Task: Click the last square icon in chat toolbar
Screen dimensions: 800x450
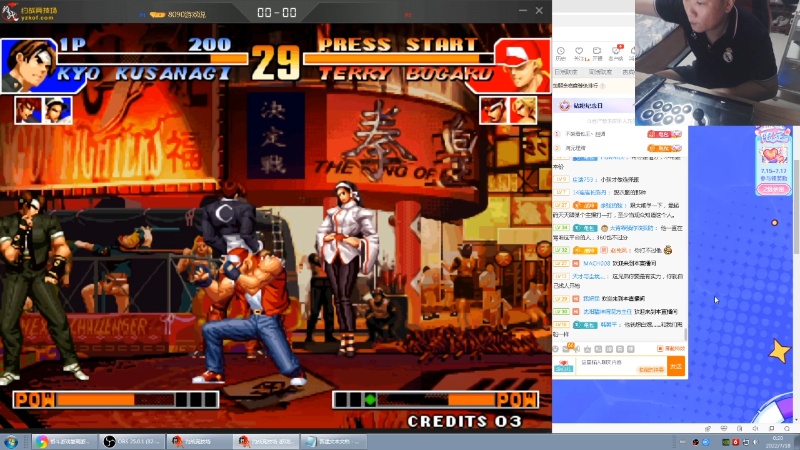Action: pos(631,349)
